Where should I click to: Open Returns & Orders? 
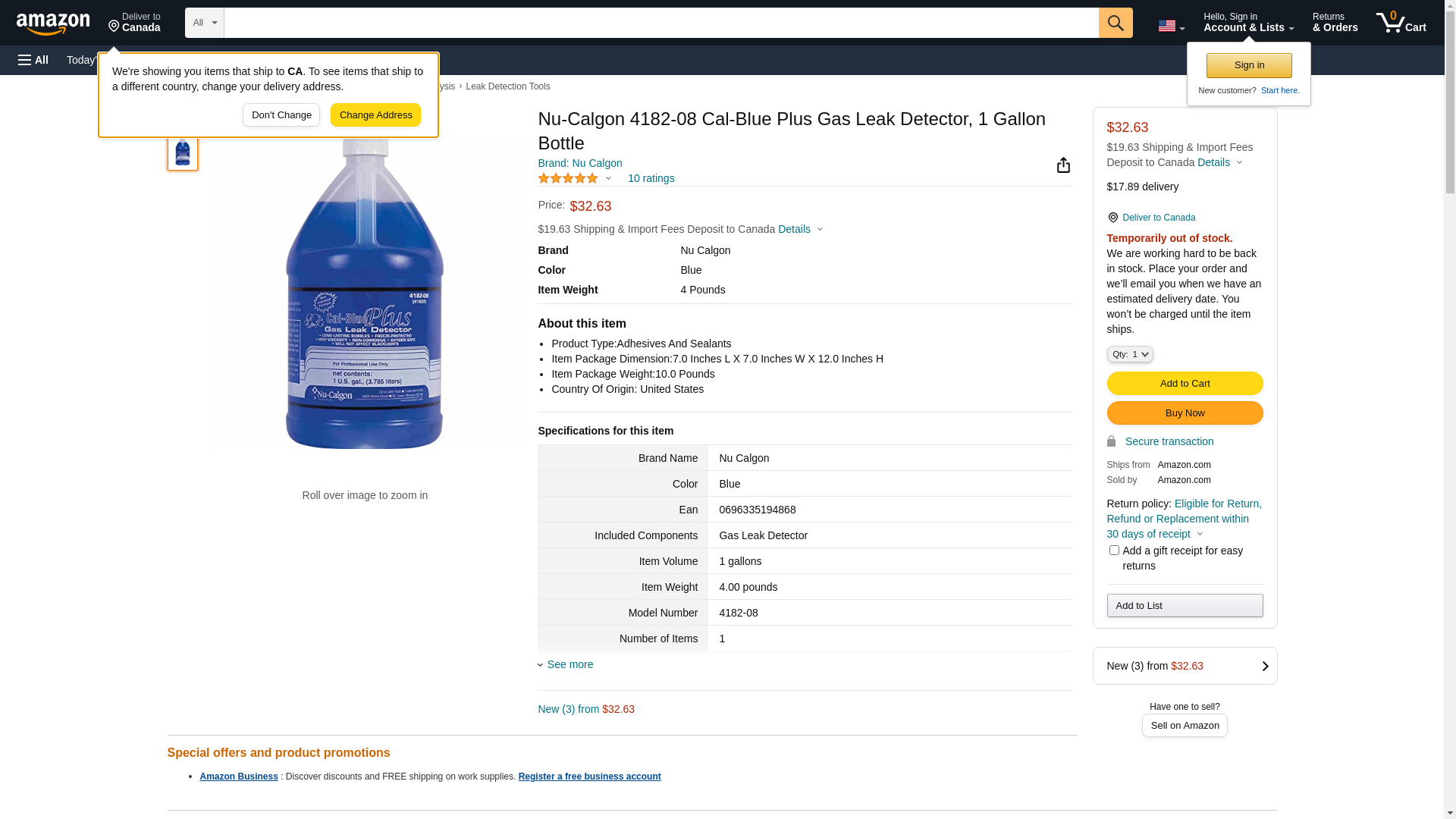coord(1335,23)
